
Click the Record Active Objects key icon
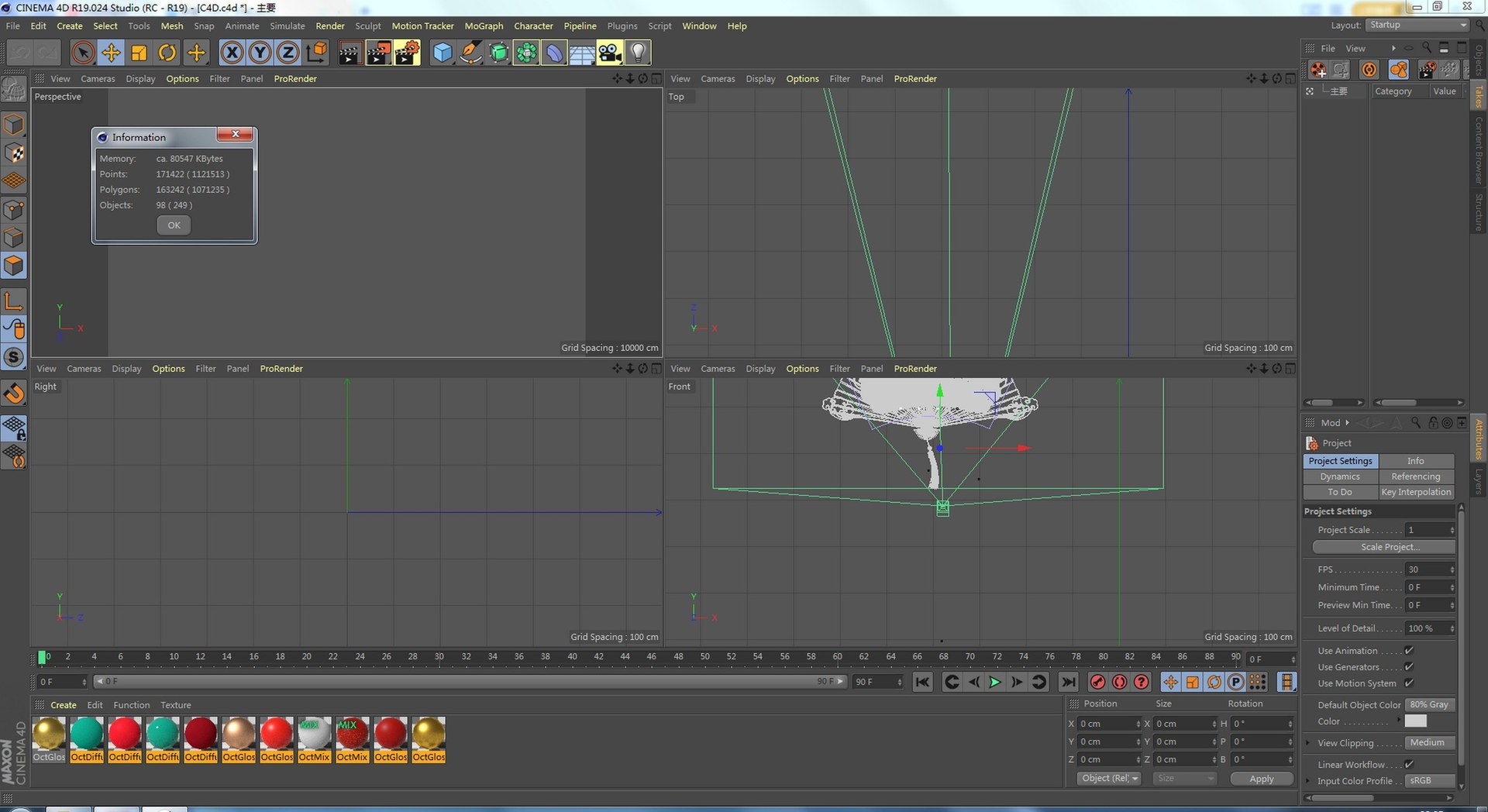pos(1097,682)
